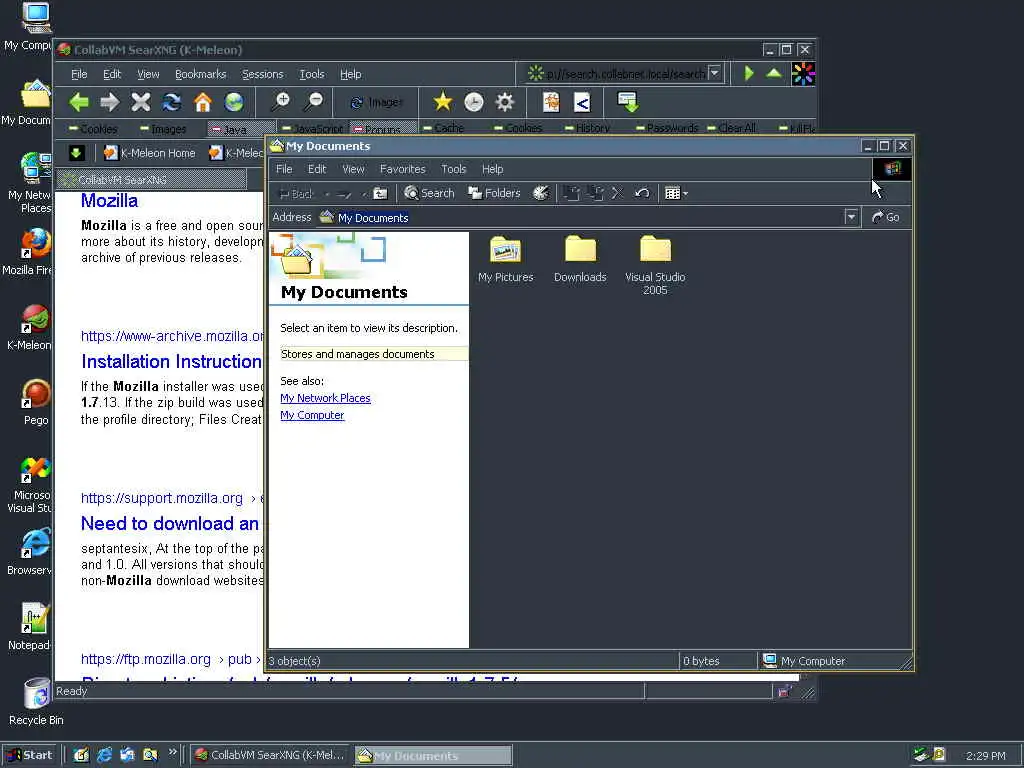Screen dimensions: 1024x768
Task: Switch to CollabVM SearXNG taskbar button
Action: click(x=270, y=755)
